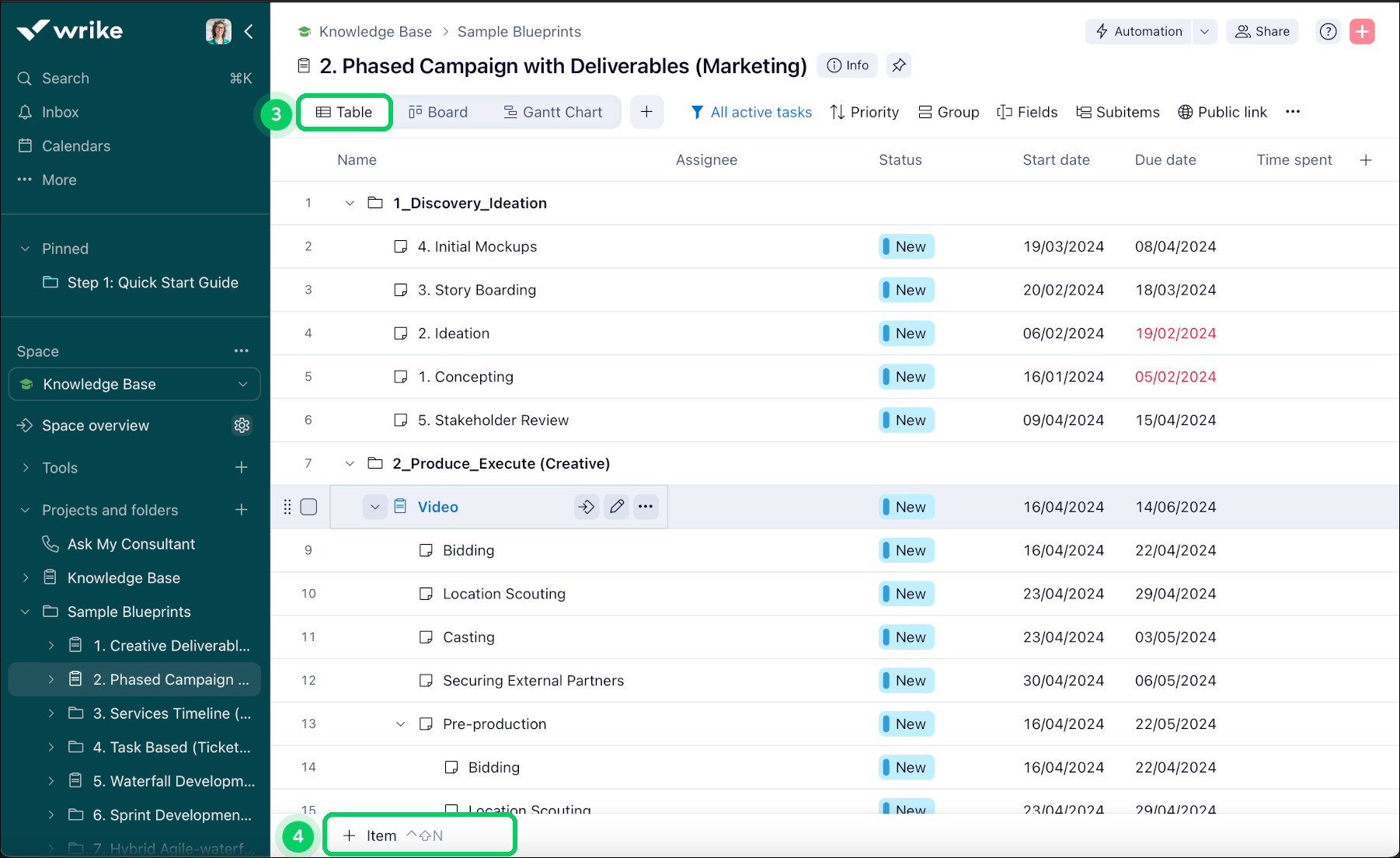Click the red plus create button
1400x858 pixels.
[x=1362, y=31]
